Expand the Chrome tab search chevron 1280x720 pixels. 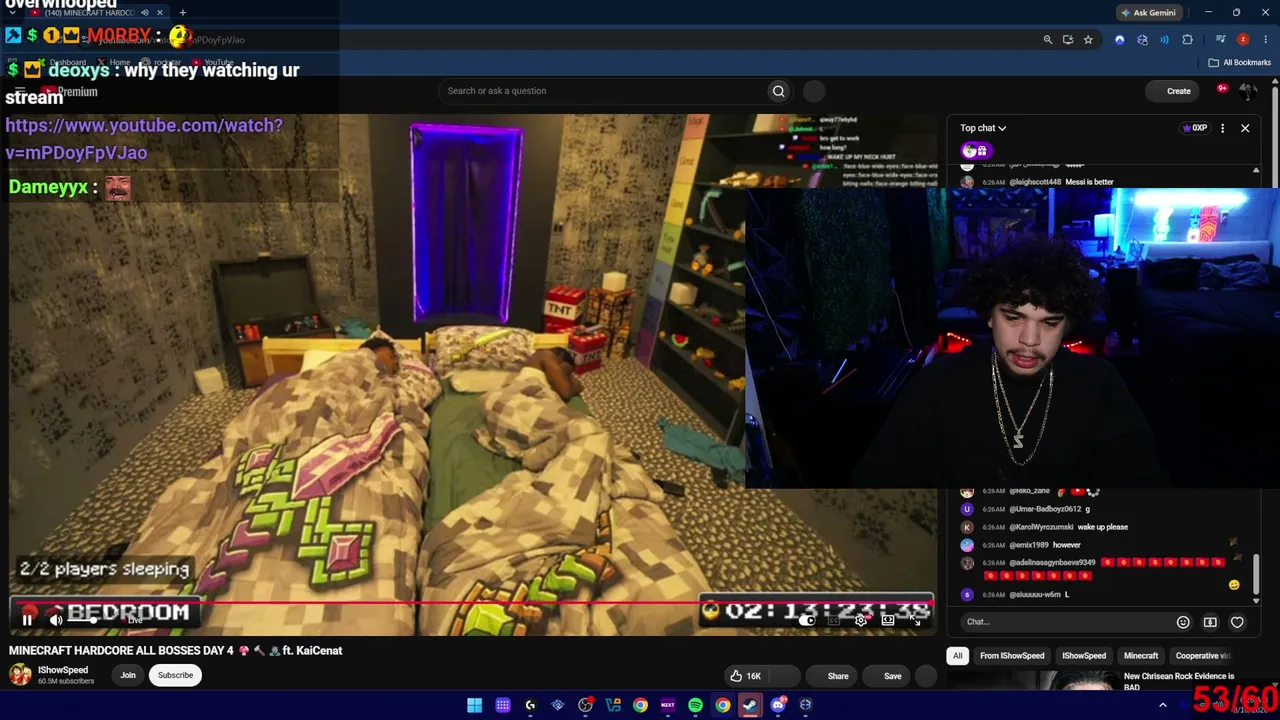[11, 13]
